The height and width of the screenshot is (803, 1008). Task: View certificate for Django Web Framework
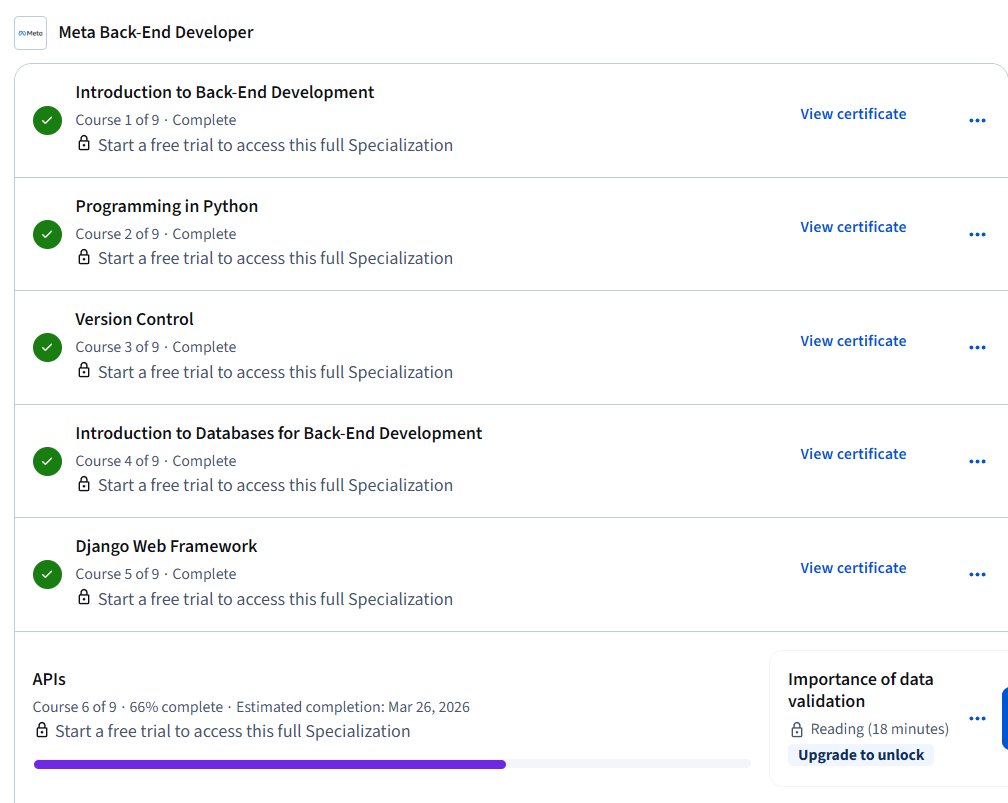[x=853, y=568]
